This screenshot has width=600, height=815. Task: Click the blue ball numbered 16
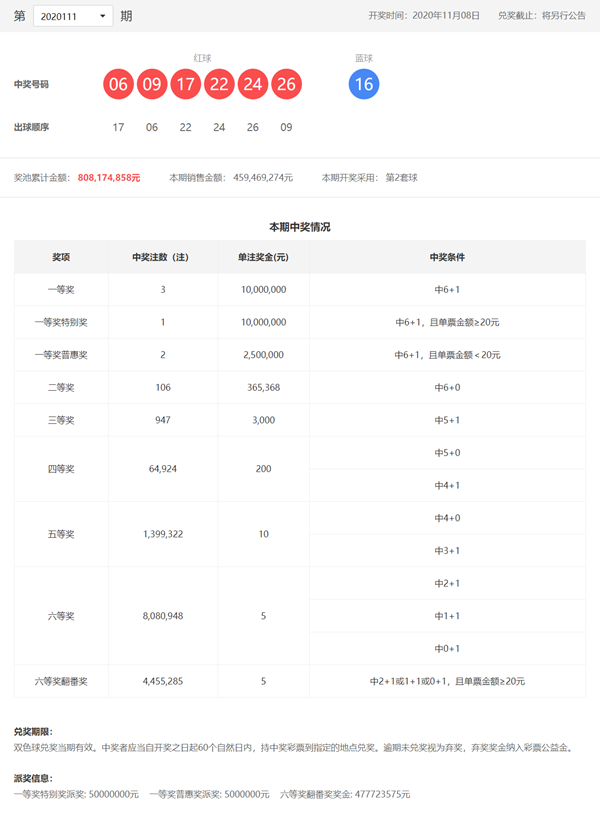364,84
